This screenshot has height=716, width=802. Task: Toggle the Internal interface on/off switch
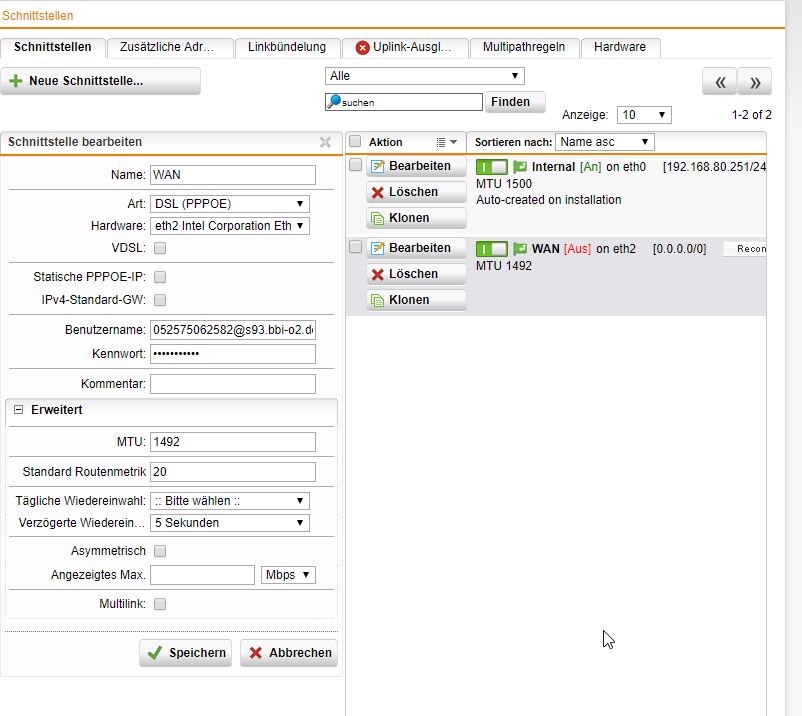pos(492,167)
